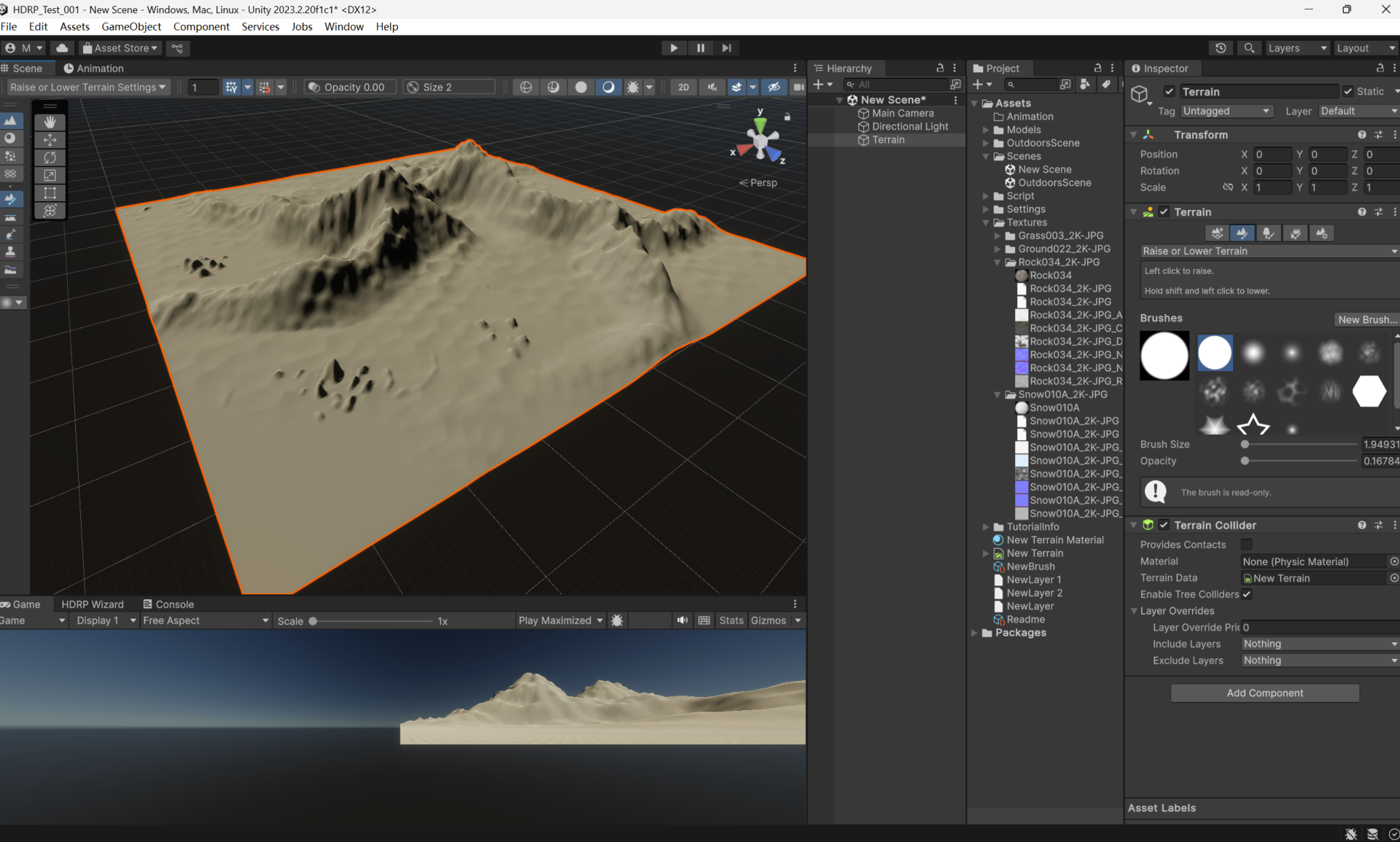Select the Transform tool in Scene toolbar

pos(50,211)
